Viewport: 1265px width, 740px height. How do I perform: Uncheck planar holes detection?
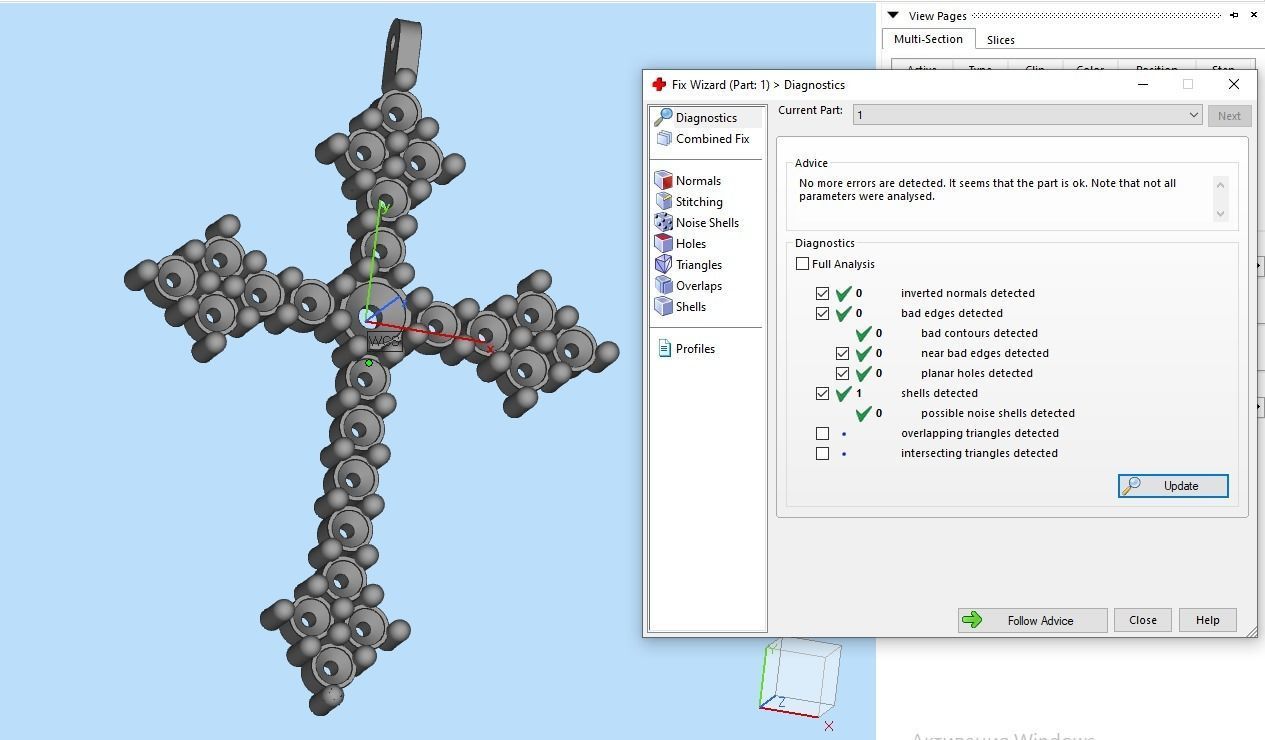coord(842,373)
